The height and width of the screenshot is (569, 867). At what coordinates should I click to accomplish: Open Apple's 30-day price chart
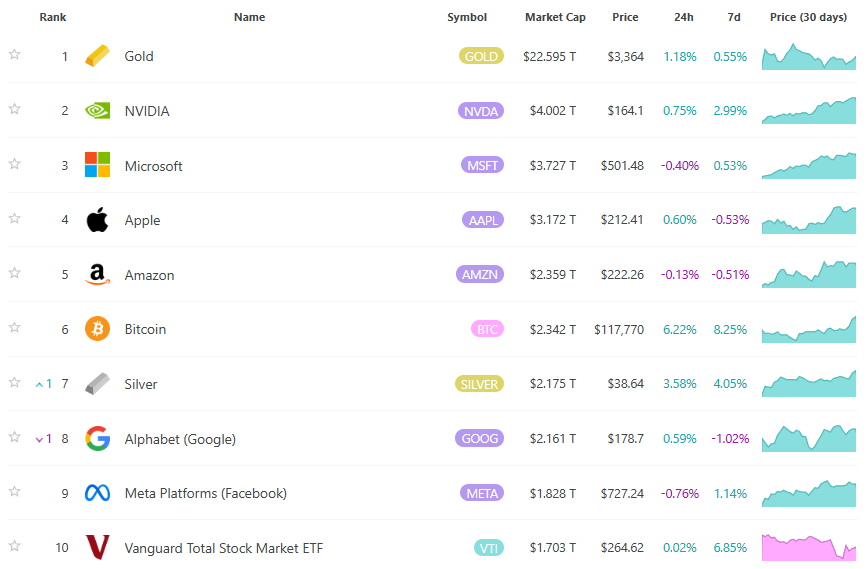808,220
